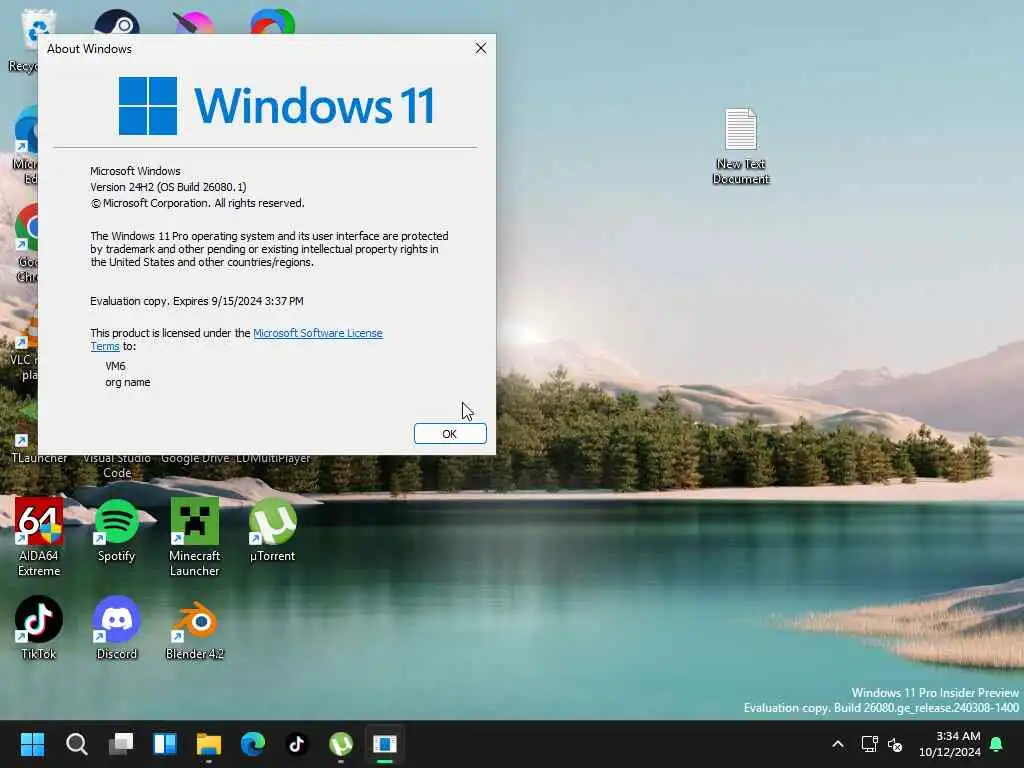This screenshot has width=1024, height=768.
Task: Select the Visual Studio Code desktop label
Action: pyautogui.click(x=117, y=466)
